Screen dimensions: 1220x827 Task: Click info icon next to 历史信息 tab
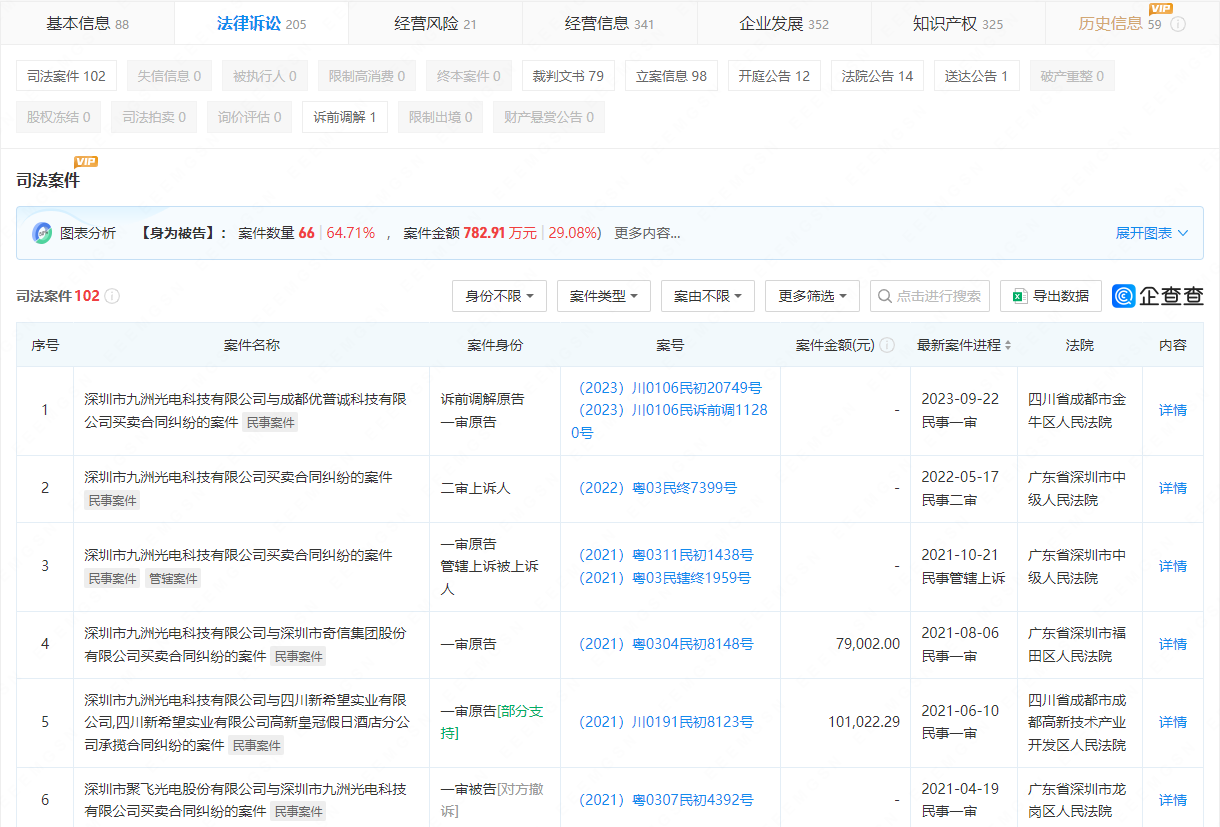(x=1178, y=24)
